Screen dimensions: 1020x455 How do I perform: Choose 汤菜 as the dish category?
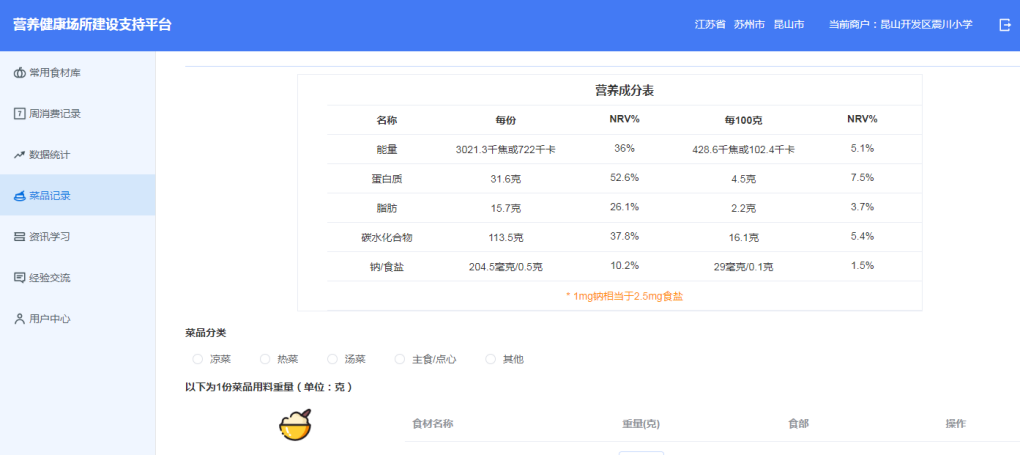333,359
